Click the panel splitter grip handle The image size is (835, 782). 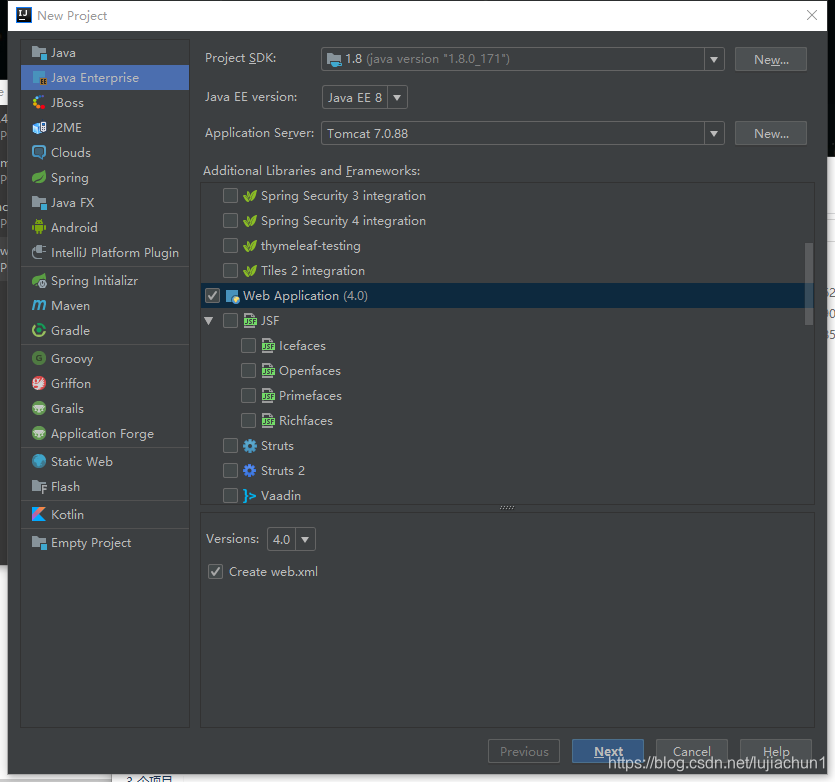(507, 508)
